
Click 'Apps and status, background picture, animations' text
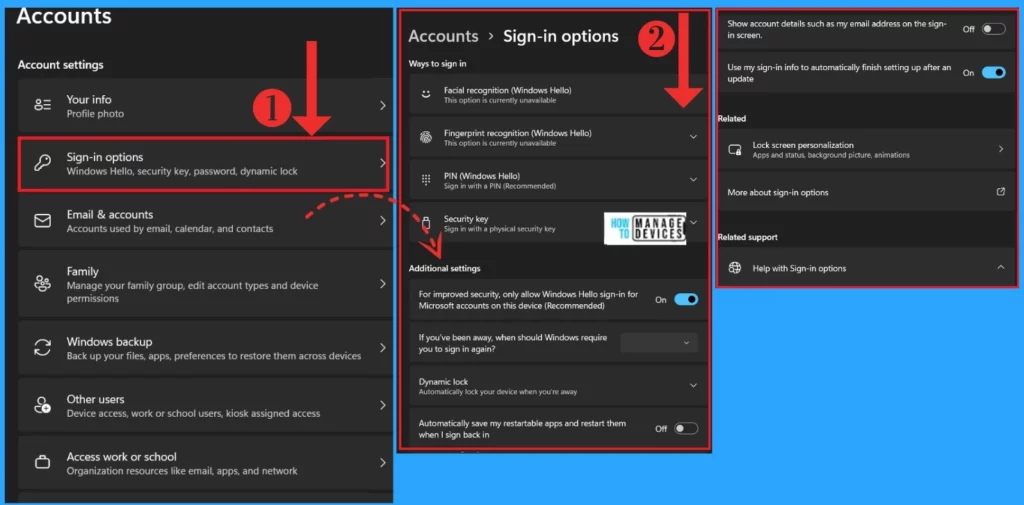pos(831,155)
